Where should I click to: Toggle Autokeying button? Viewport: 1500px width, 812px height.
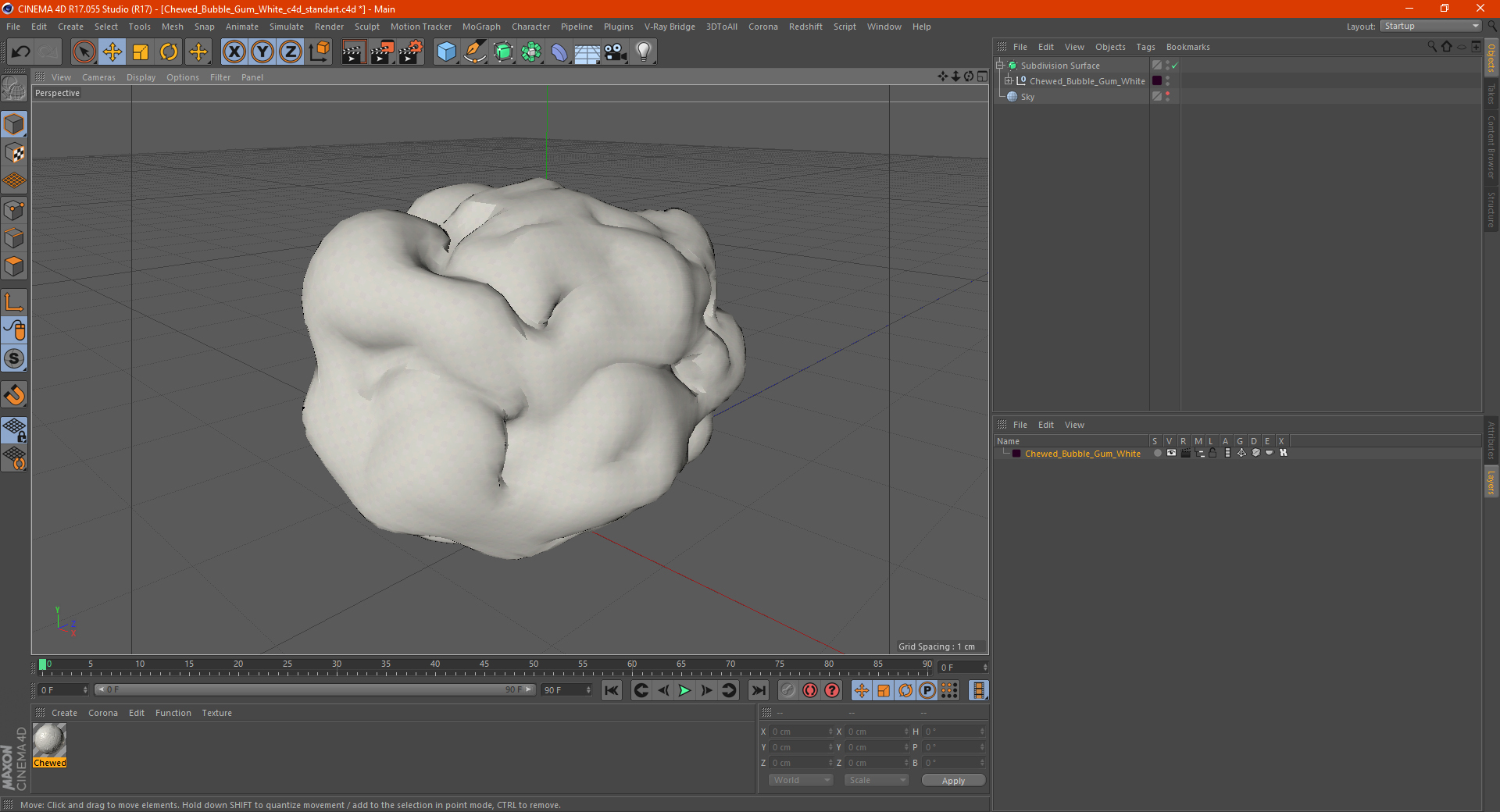tap(810, 690)
